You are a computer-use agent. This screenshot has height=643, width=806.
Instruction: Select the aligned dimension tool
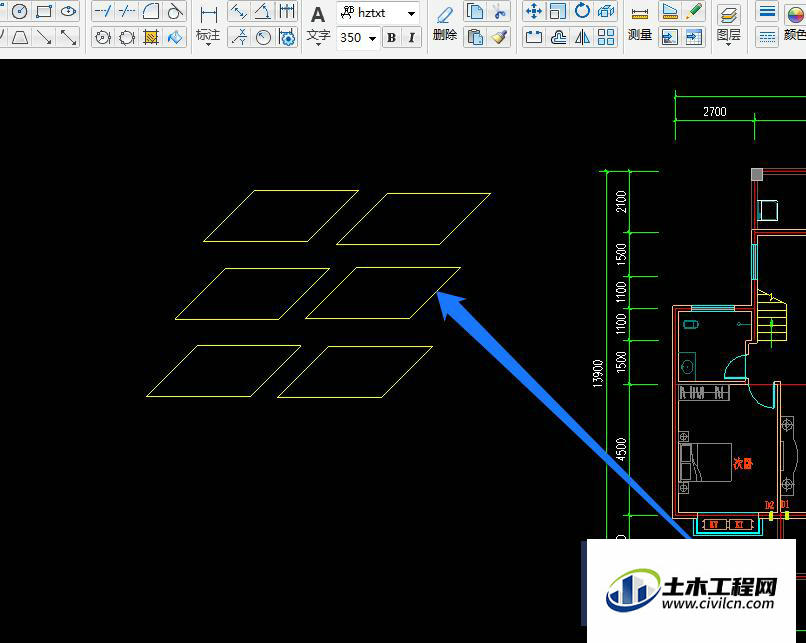tap(239, 11)
